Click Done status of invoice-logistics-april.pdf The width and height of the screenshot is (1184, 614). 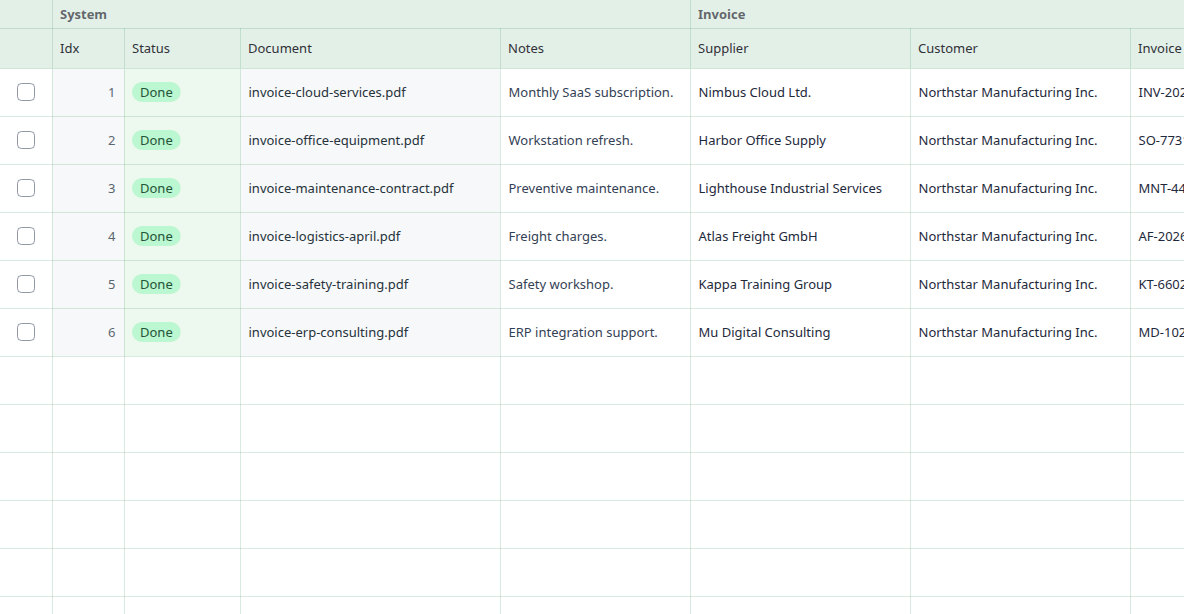coord(156,236)
